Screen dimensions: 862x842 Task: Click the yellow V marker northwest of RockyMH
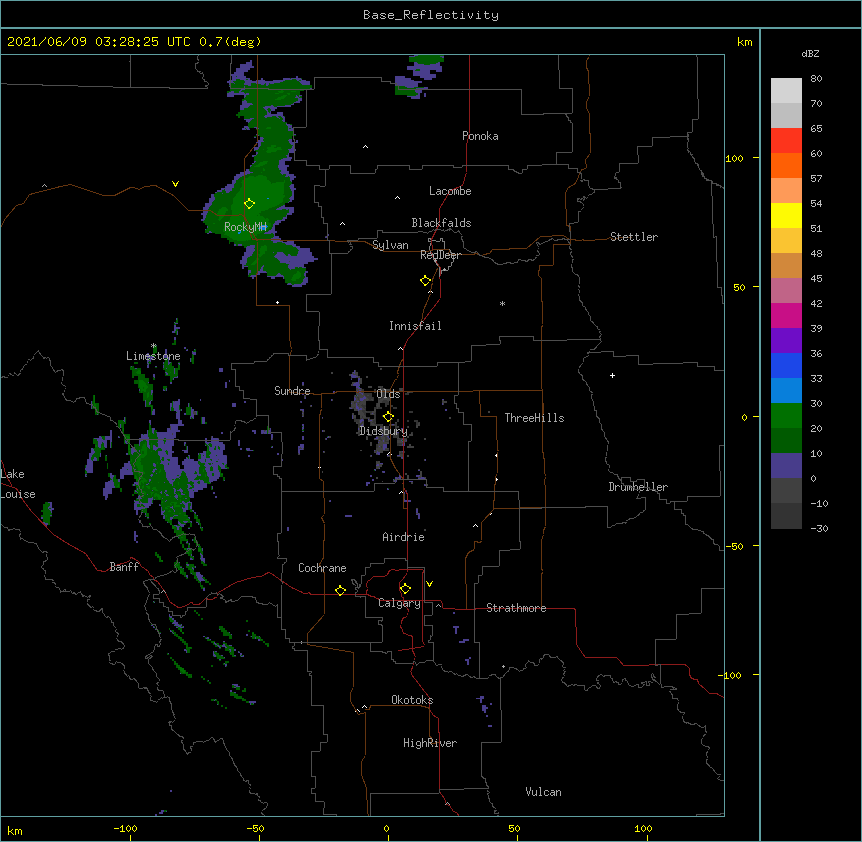coord(175,184)
